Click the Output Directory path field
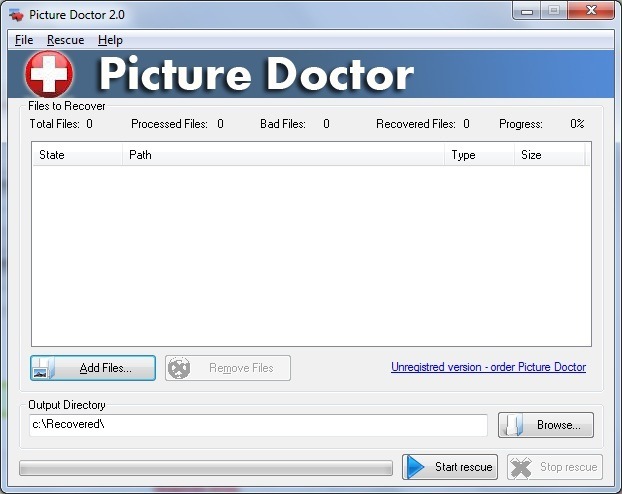The height and width of the screenshot is (494, 622). [x=258, y=425]
